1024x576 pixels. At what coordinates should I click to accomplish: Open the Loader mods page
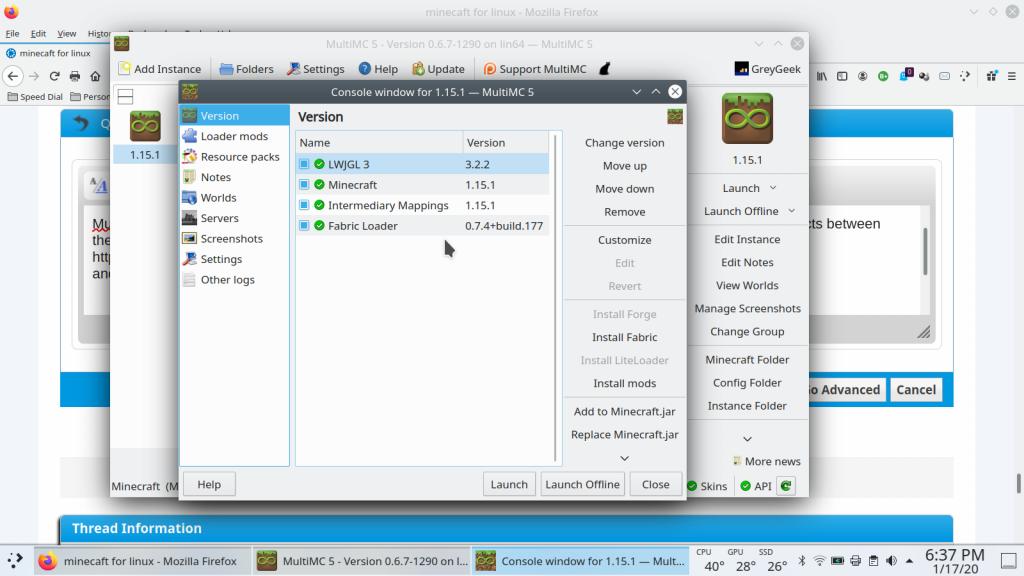click(234, 136)
